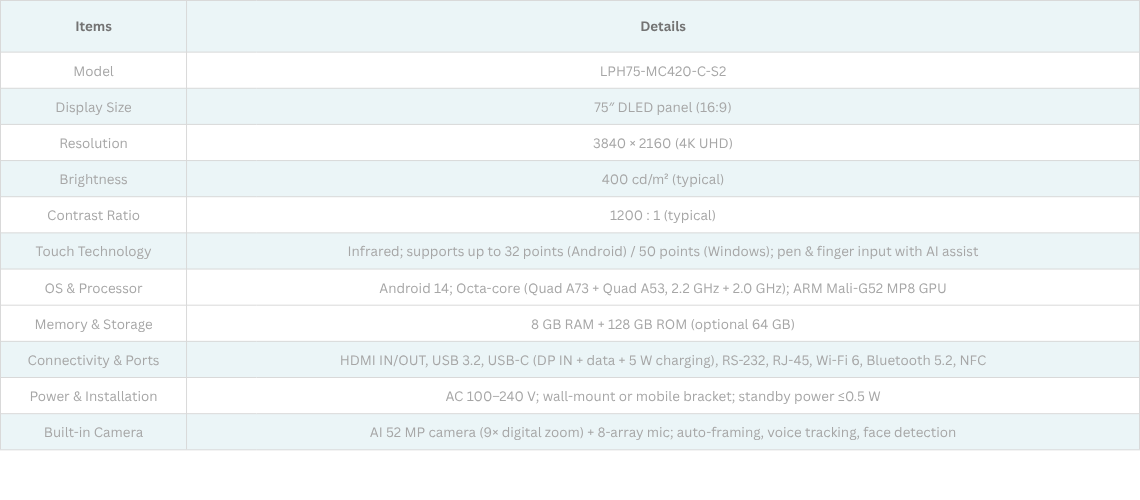Click the AI 52 MP camera details
Image resolution: width=1140 pixels, height=500 pixels.
(x=662, y=432)
